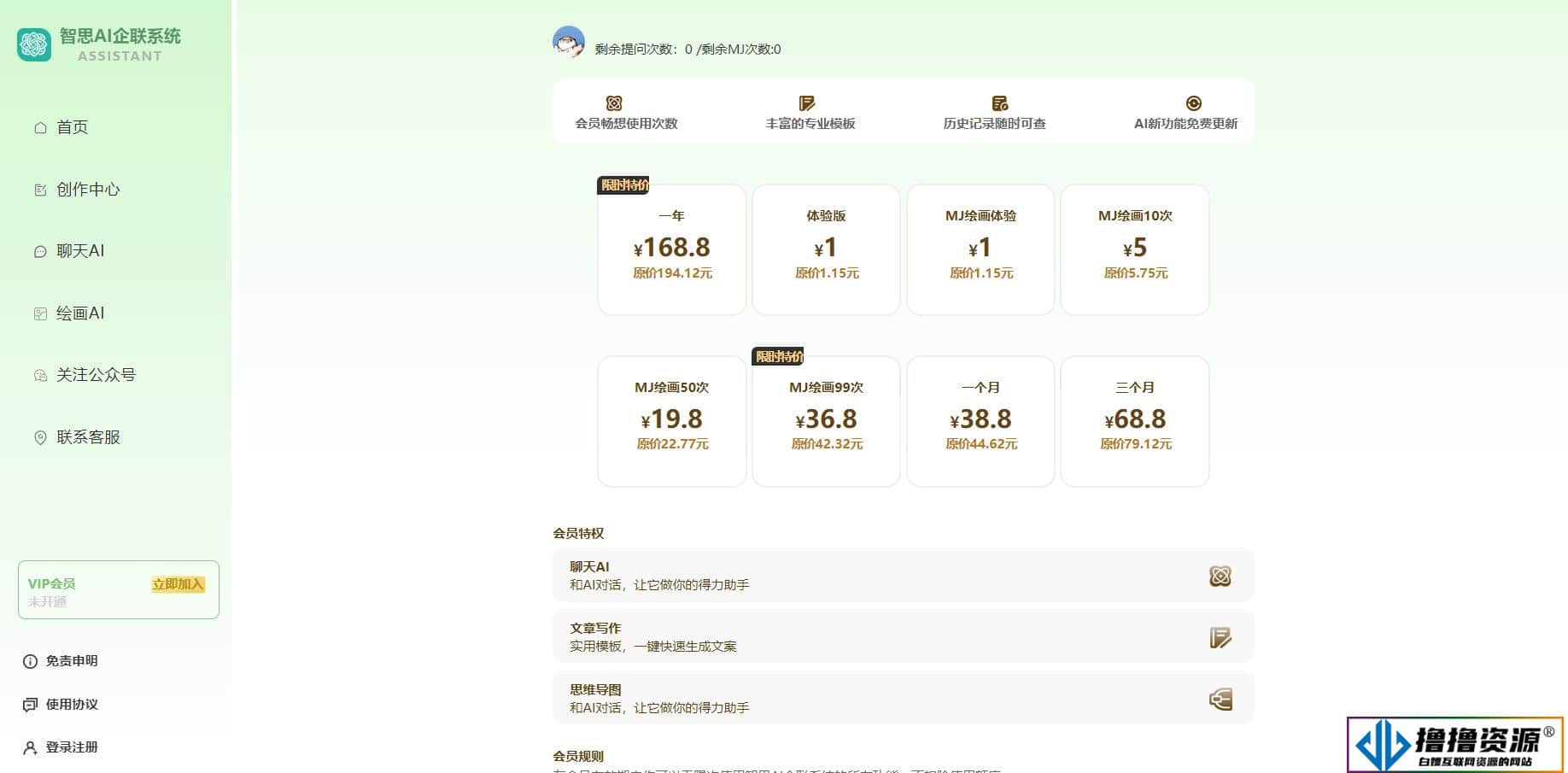
Task: Choose the MJ绘画10次 ¥5 plan card
Action: pyautogui.click(x=1135, y=249)
